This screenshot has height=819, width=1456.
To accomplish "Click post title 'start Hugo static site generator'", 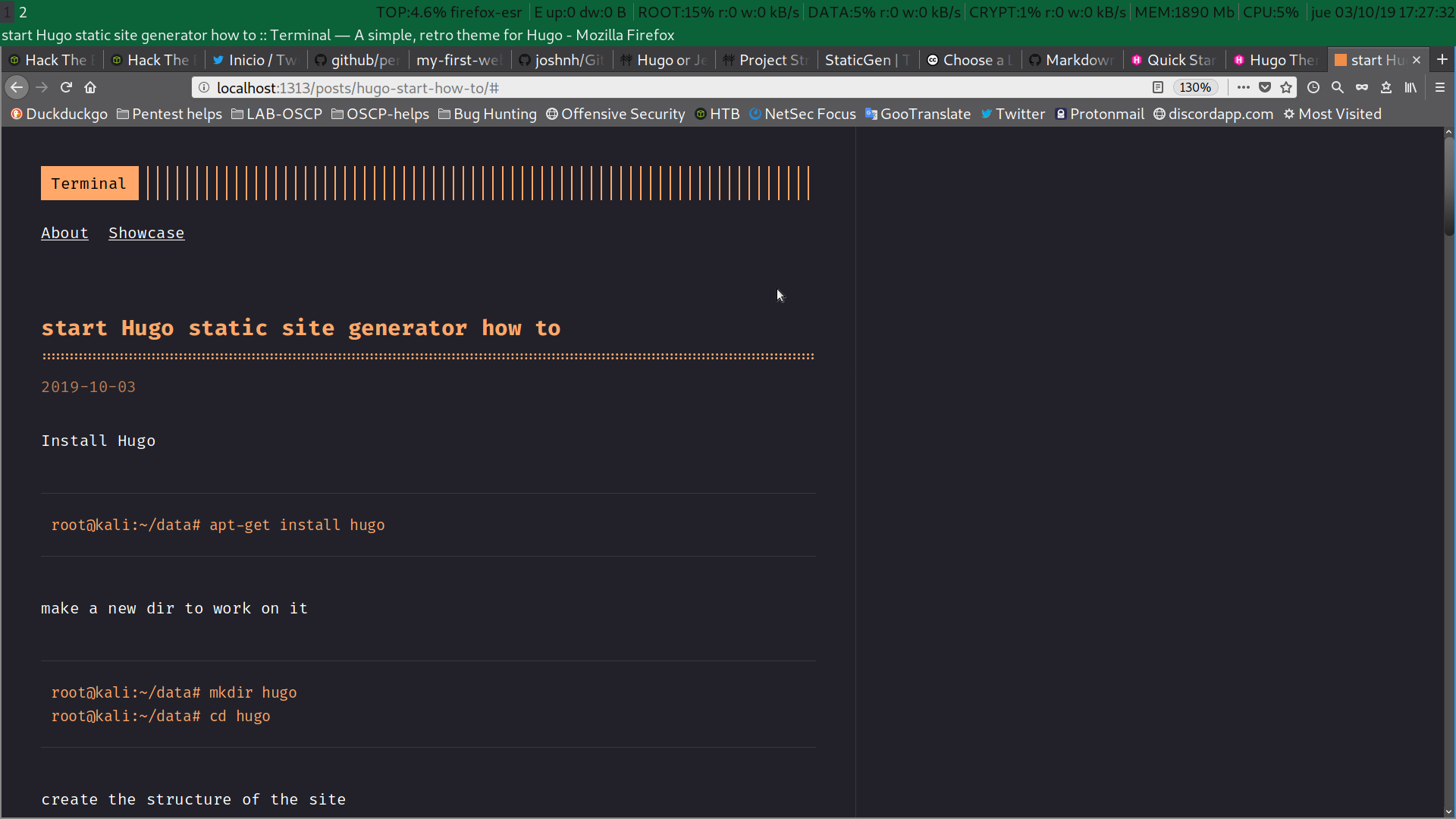I will pos(301,328).
